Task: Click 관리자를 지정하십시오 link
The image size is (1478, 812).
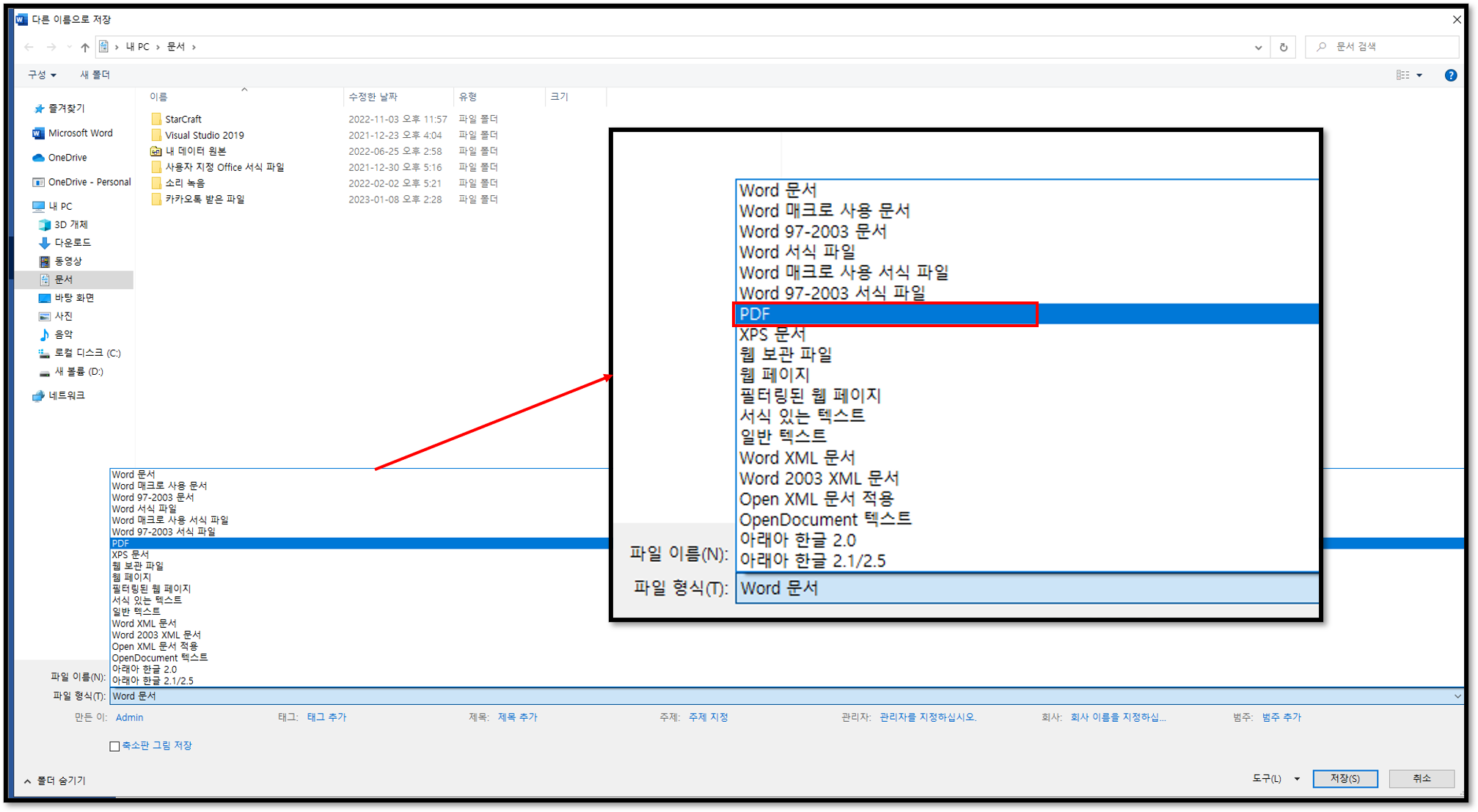Action: coord(928,717)
